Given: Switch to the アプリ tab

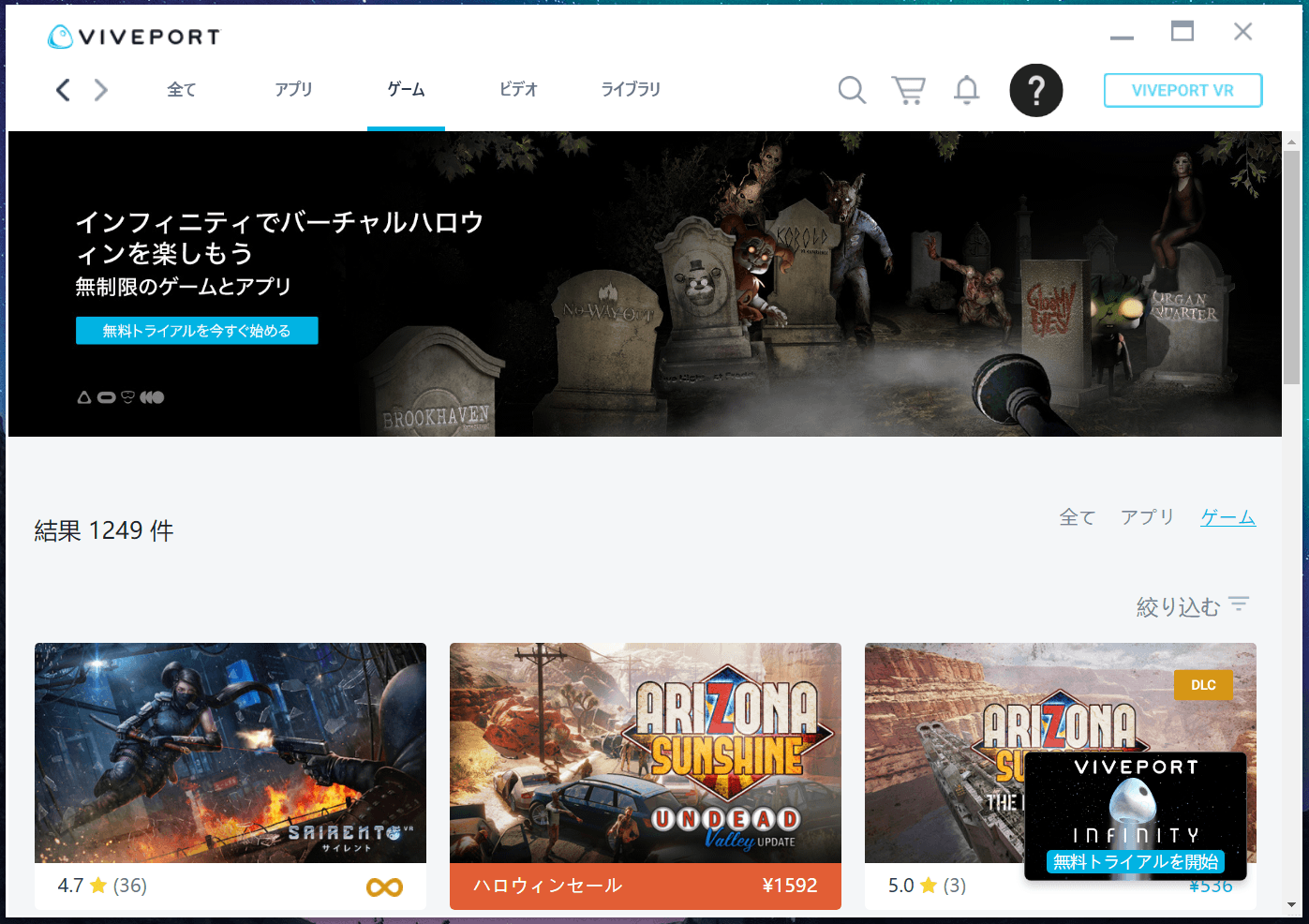Looking at the screenshot, I should click(x=293, y=89).
